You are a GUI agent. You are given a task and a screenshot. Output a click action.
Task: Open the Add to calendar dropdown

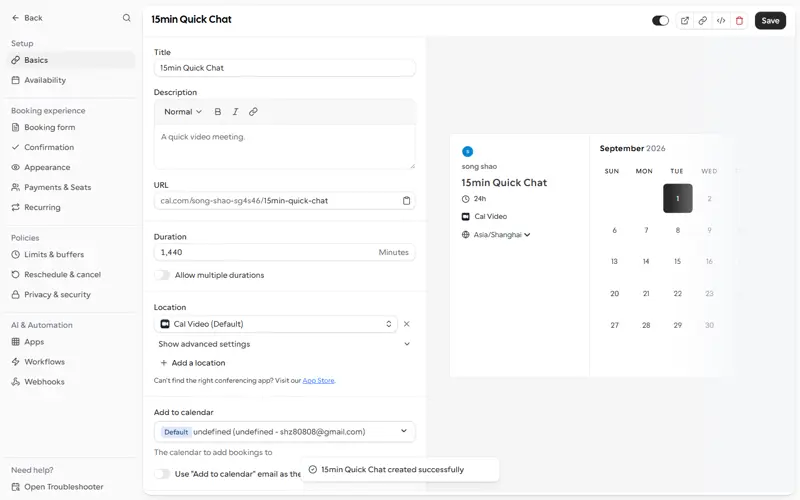pos(285,432)
